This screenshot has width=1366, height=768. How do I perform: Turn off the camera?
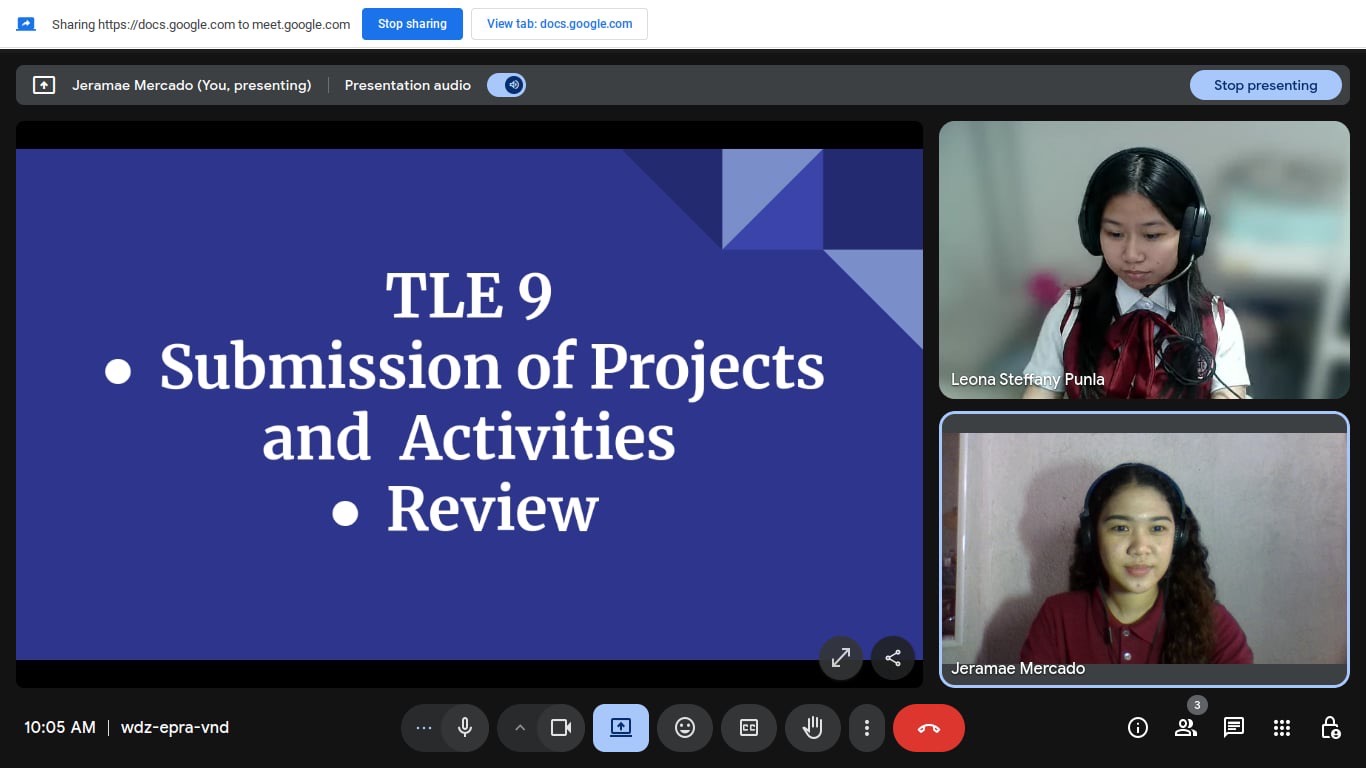(561, 728)
